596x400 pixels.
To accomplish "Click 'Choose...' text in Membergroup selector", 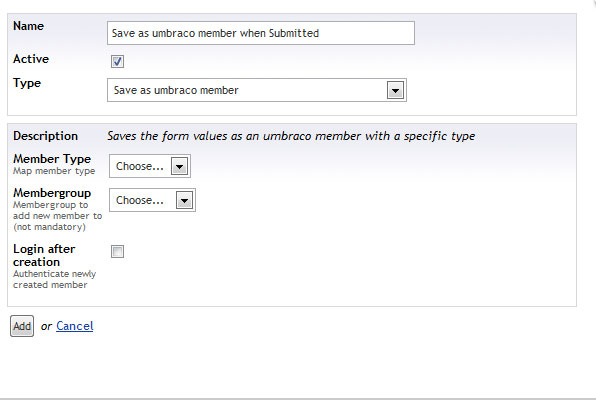I will point(139,200).
